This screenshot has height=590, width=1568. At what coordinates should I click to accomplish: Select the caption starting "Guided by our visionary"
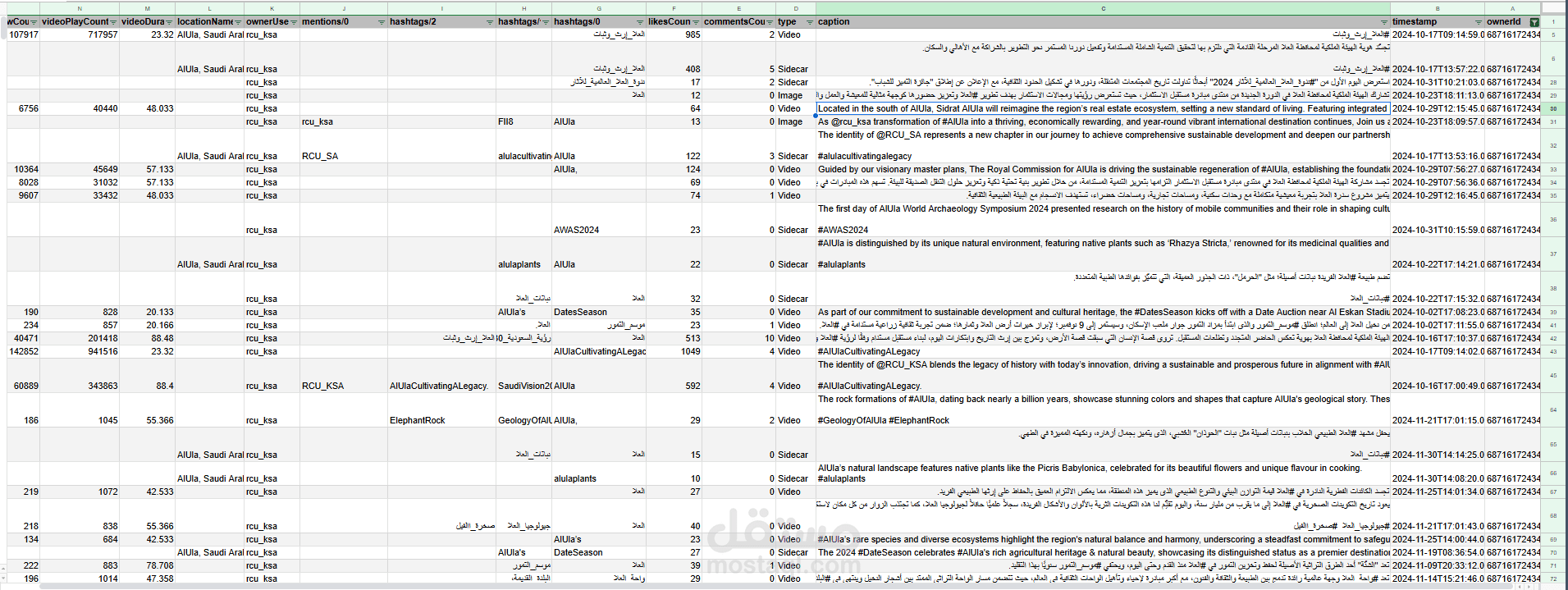(1103, 169)
